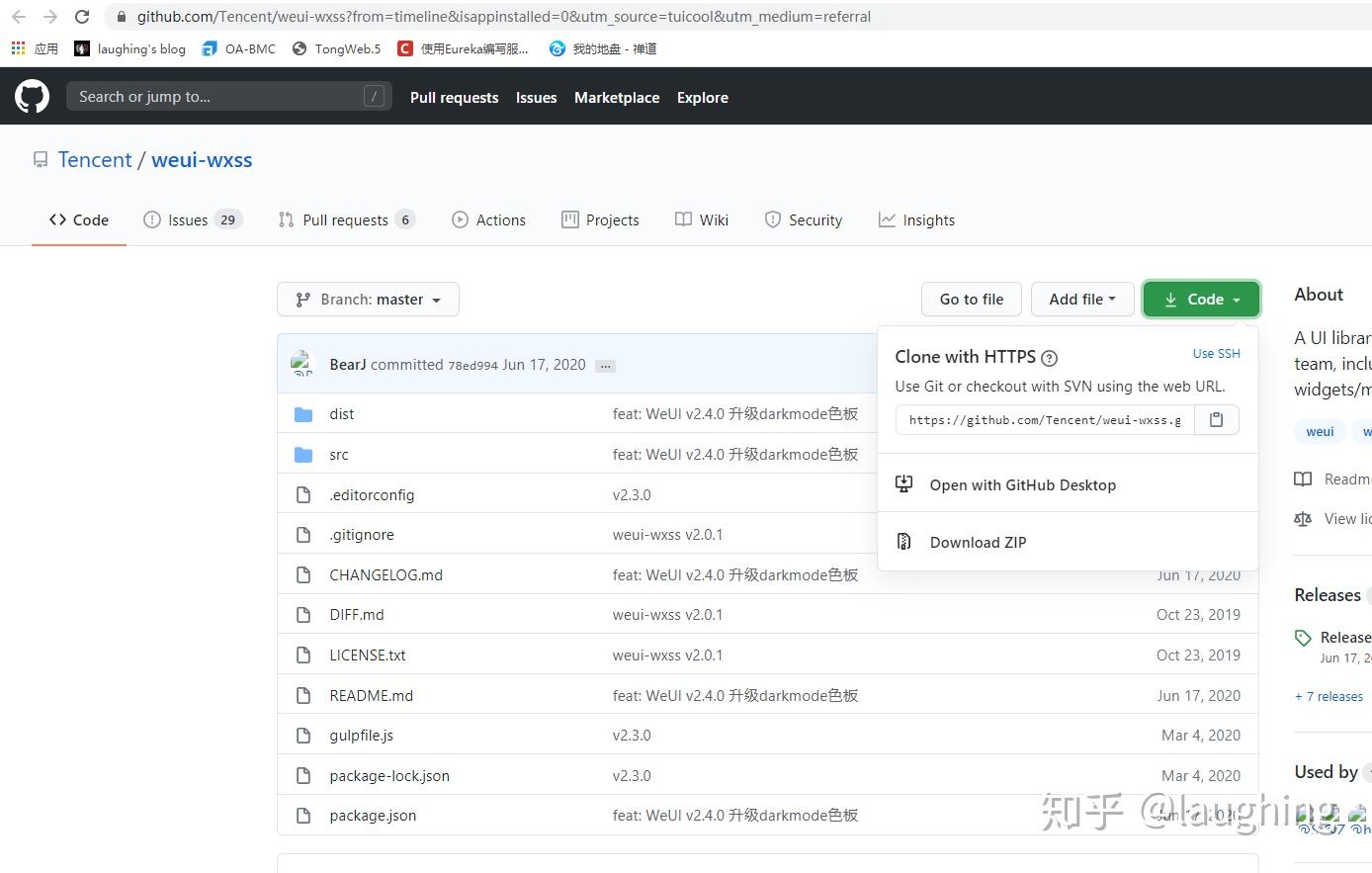Screen dimensions: 1372x873
Task: Open the TongWeb.5 bookmark
Action: 336,48
